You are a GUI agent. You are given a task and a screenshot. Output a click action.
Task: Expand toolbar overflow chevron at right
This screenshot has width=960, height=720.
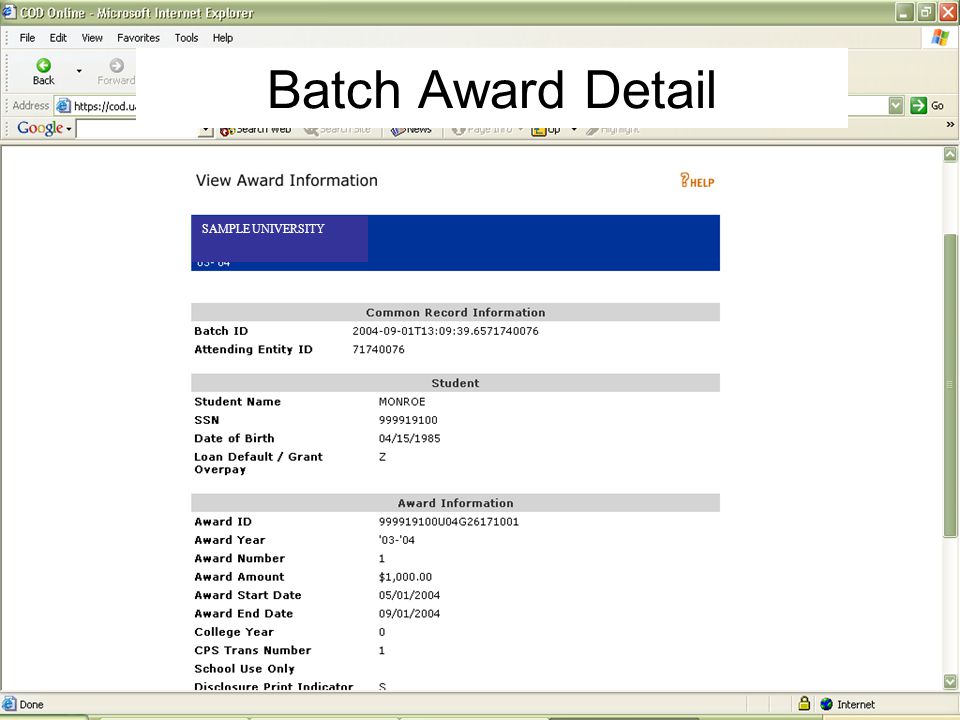[950, 124]
